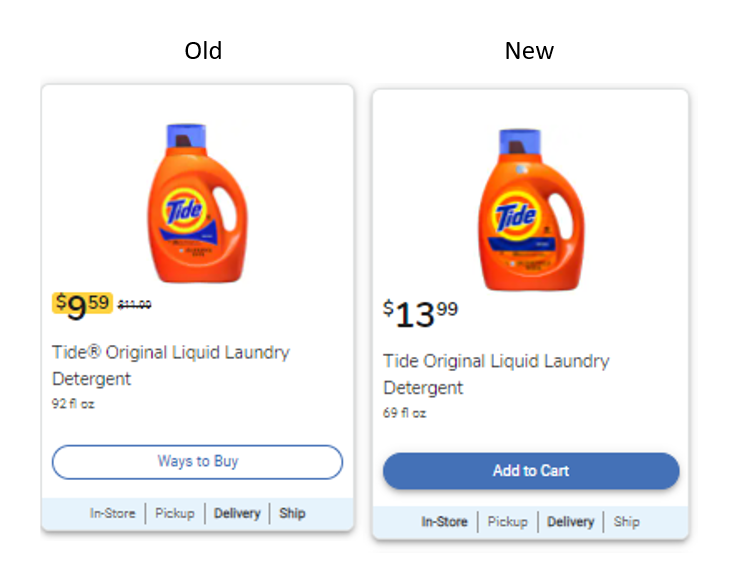Choose Delivery in the Old card

(236, 513)
